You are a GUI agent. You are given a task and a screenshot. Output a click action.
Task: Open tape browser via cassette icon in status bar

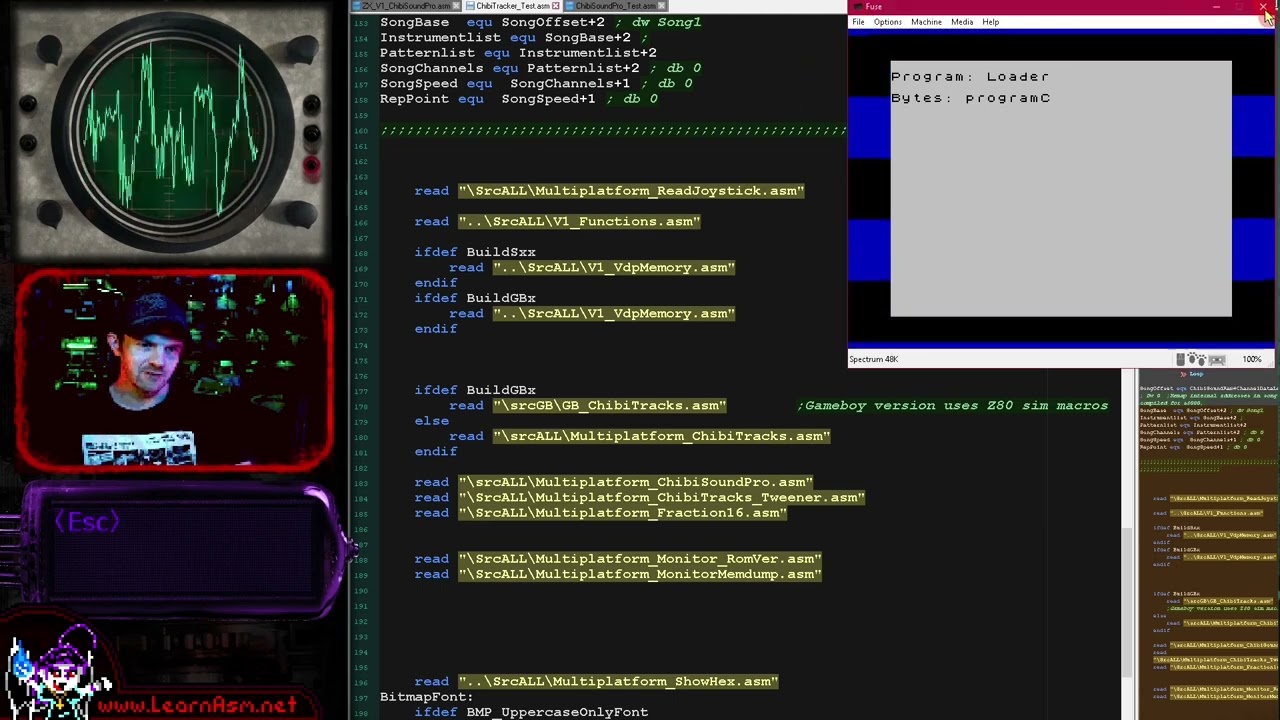(x=1217, y=358)
